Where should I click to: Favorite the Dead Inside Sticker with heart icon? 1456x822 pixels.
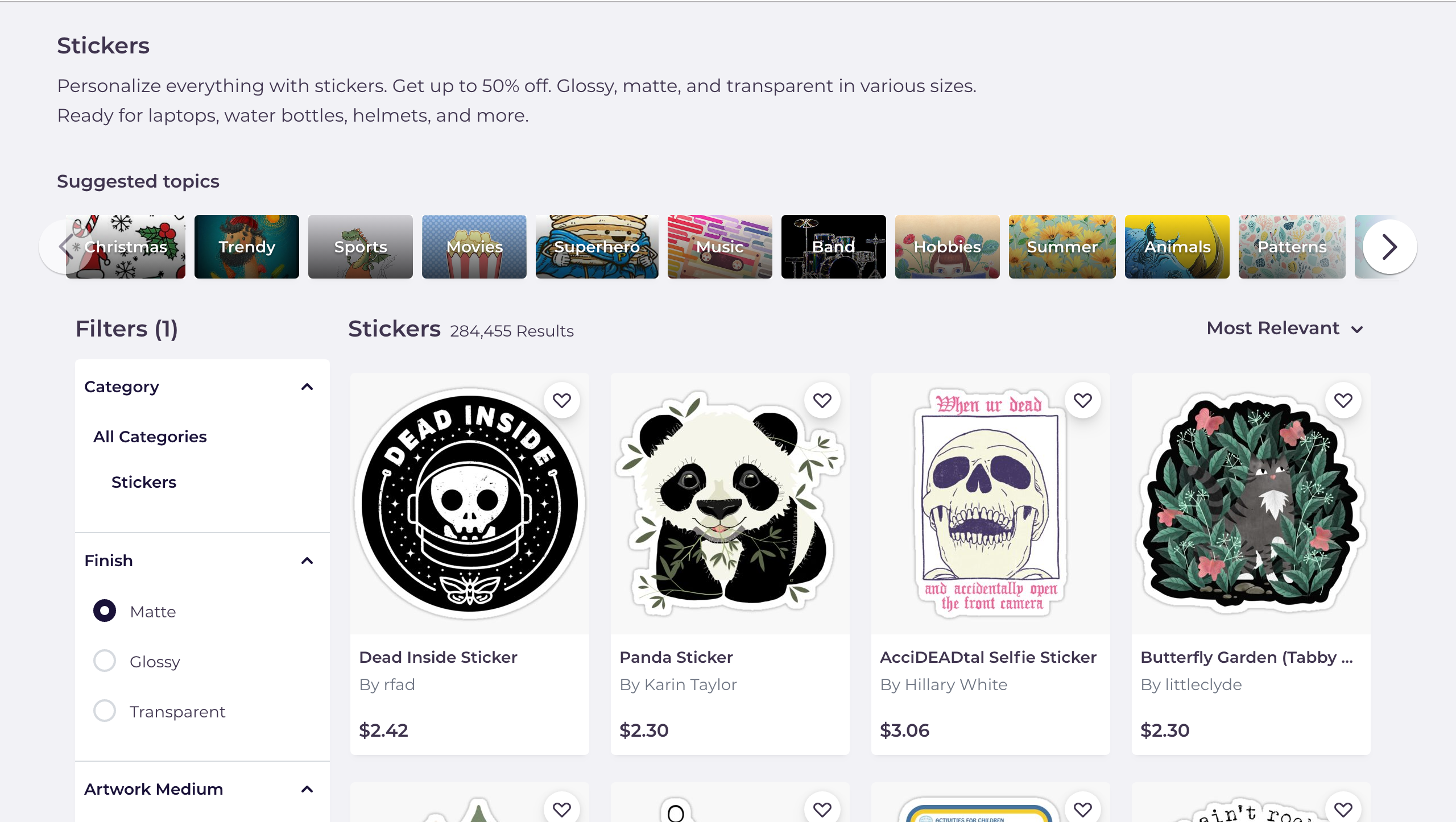[x=561, y=401]
